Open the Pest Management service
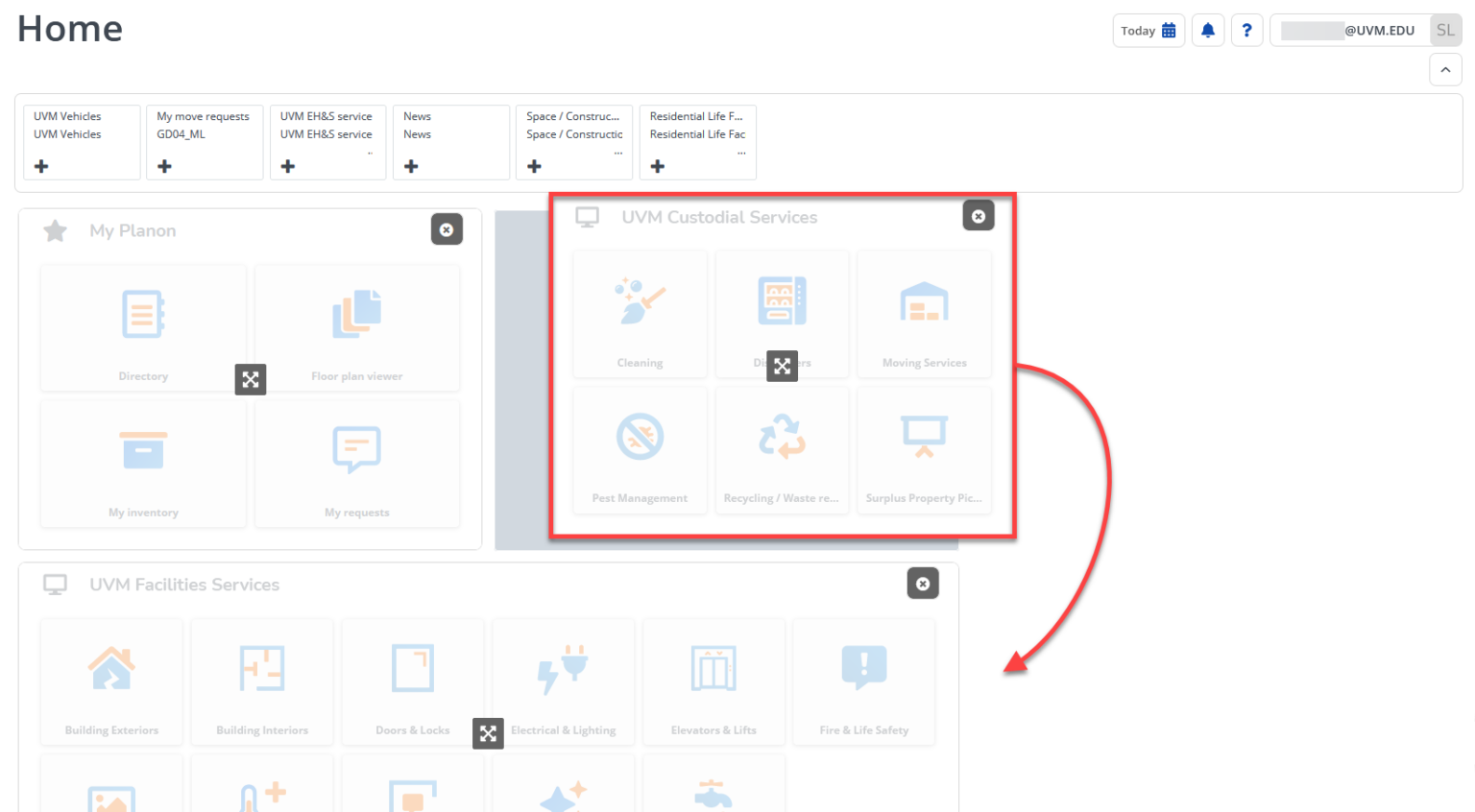This screenshot has width=1475, height=812. point(640,449)
